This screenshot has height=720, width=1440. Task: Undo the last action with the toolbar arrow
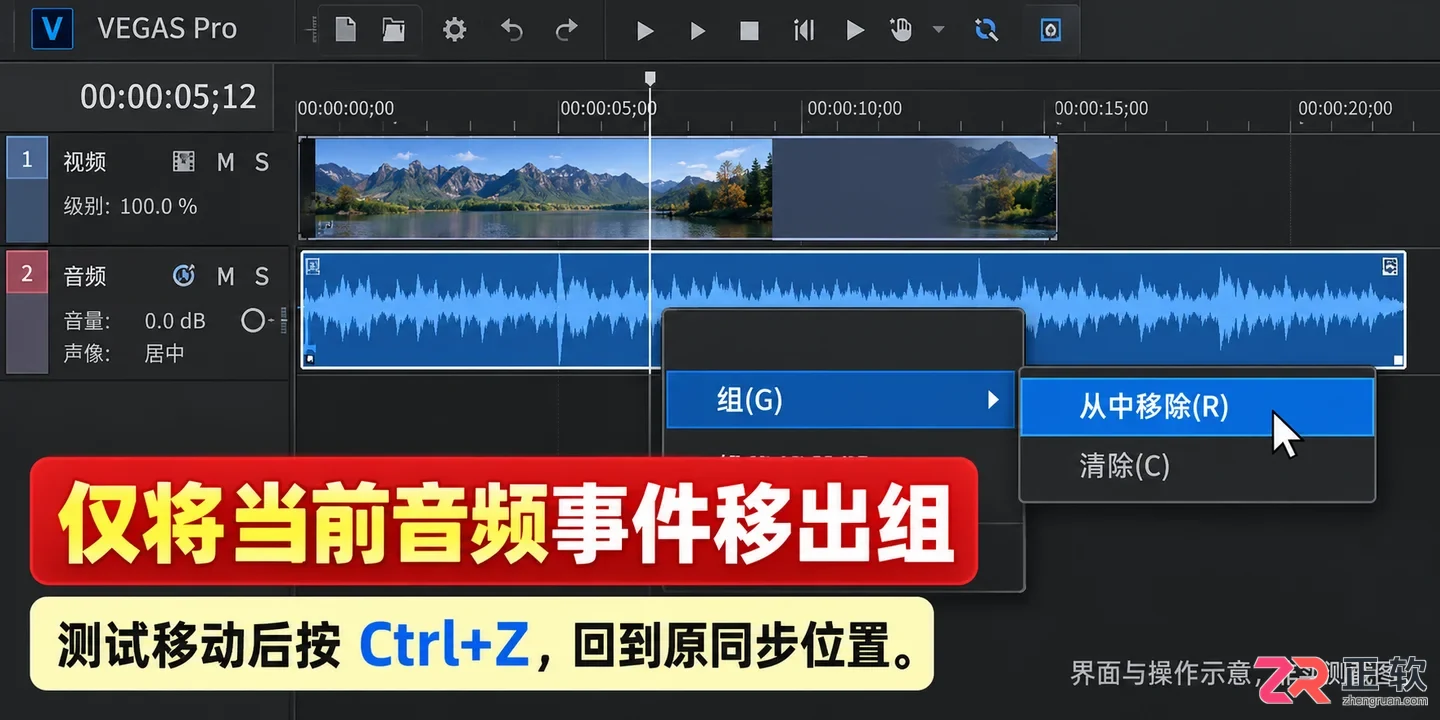click(512, 30)
